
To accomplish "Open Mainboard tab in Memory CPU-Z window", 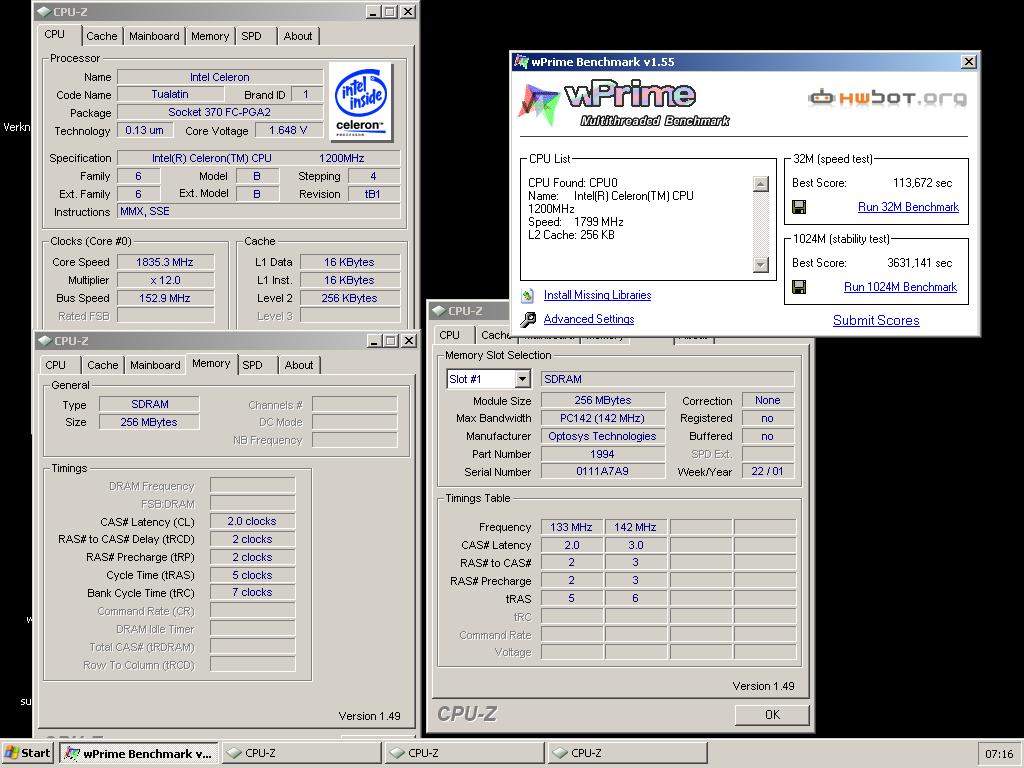I will (155, 365).
